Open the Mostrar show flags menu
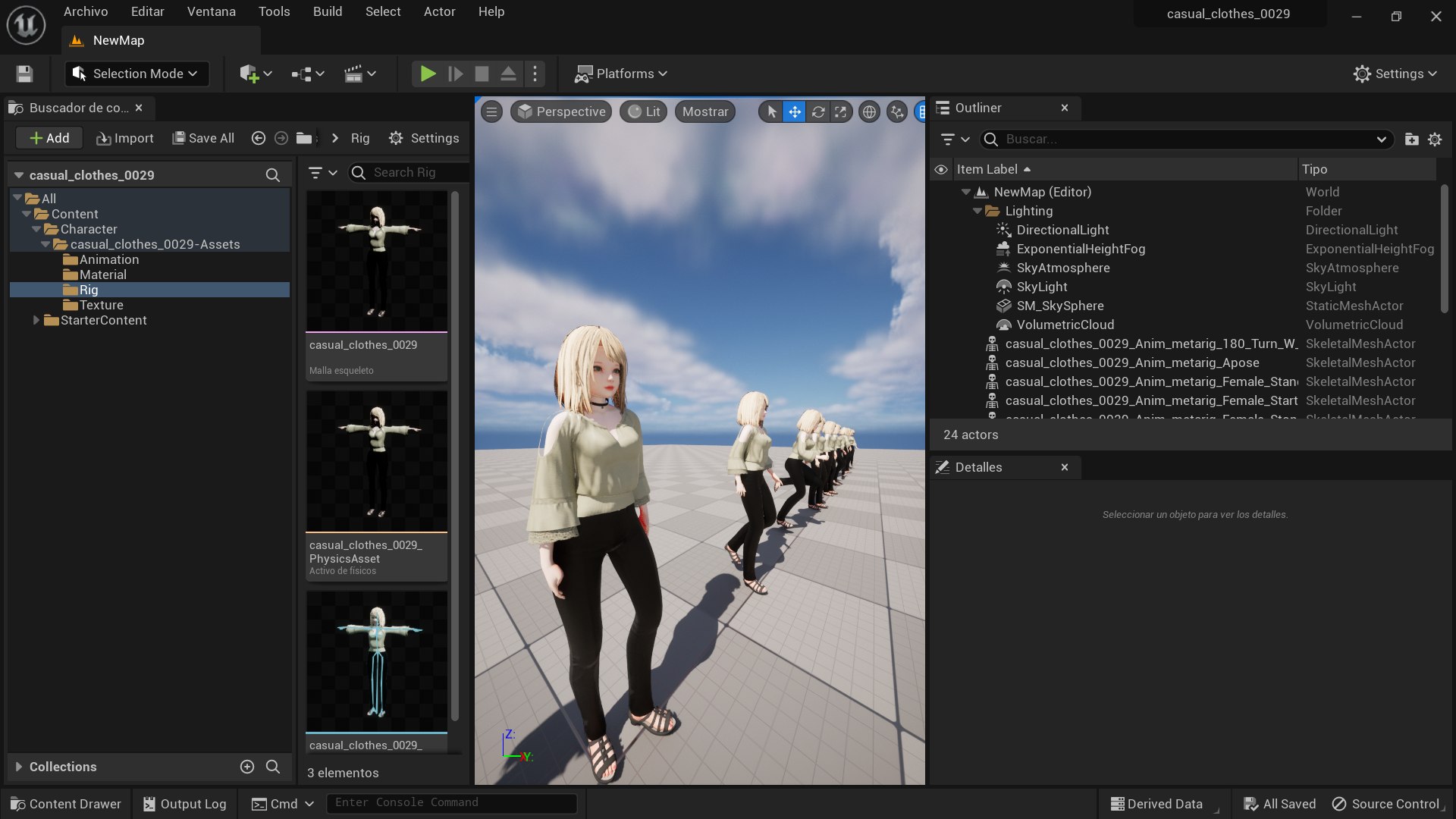The image size is (1456, 819). [705, 112]
